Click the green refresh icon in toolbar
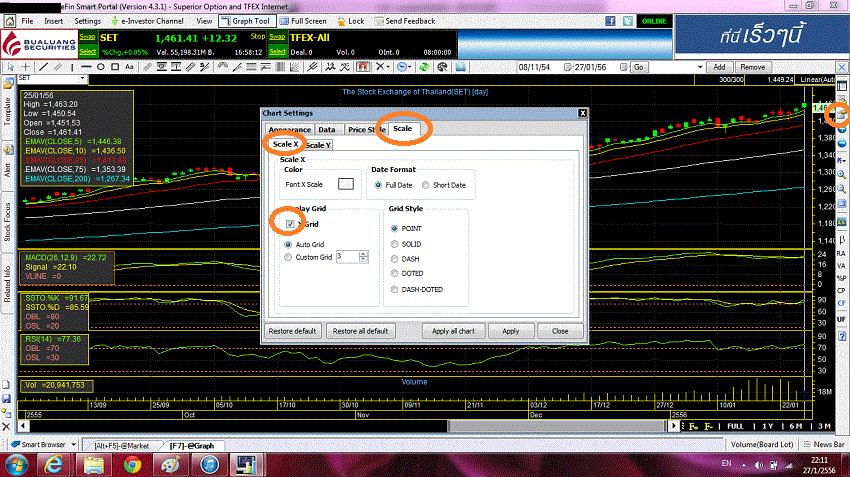 click(424, 67)
